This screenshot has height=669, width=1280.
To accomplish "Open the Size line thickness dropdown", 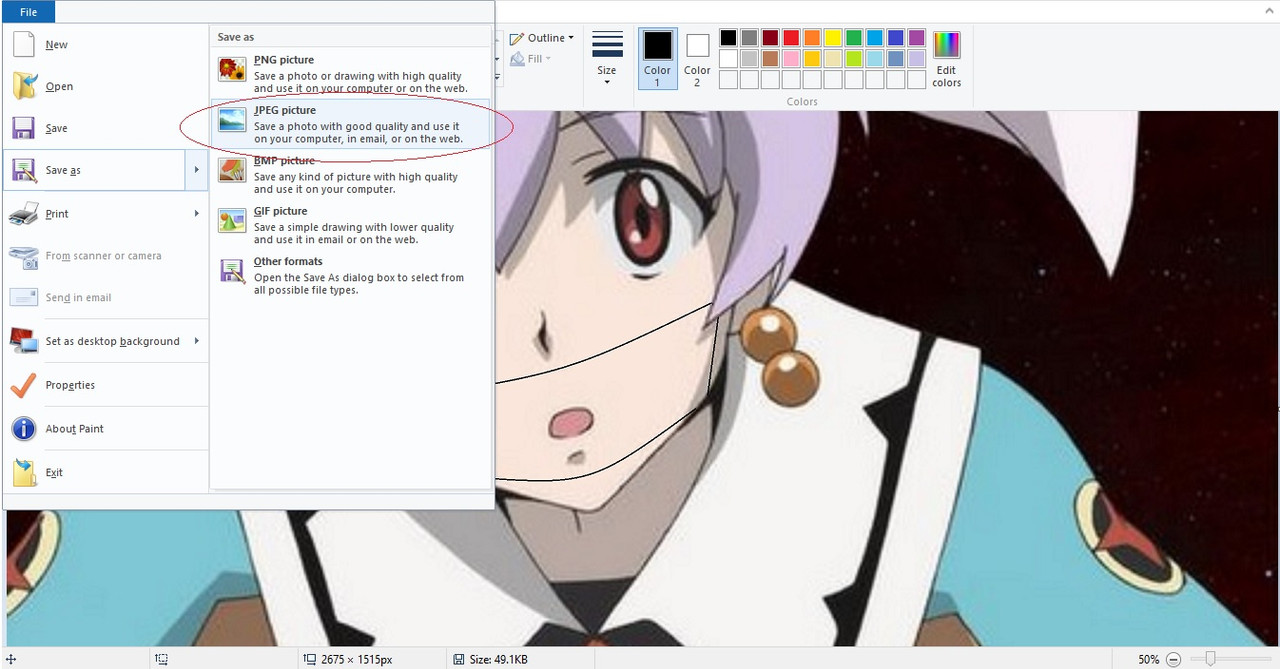I will click(607, 59).
